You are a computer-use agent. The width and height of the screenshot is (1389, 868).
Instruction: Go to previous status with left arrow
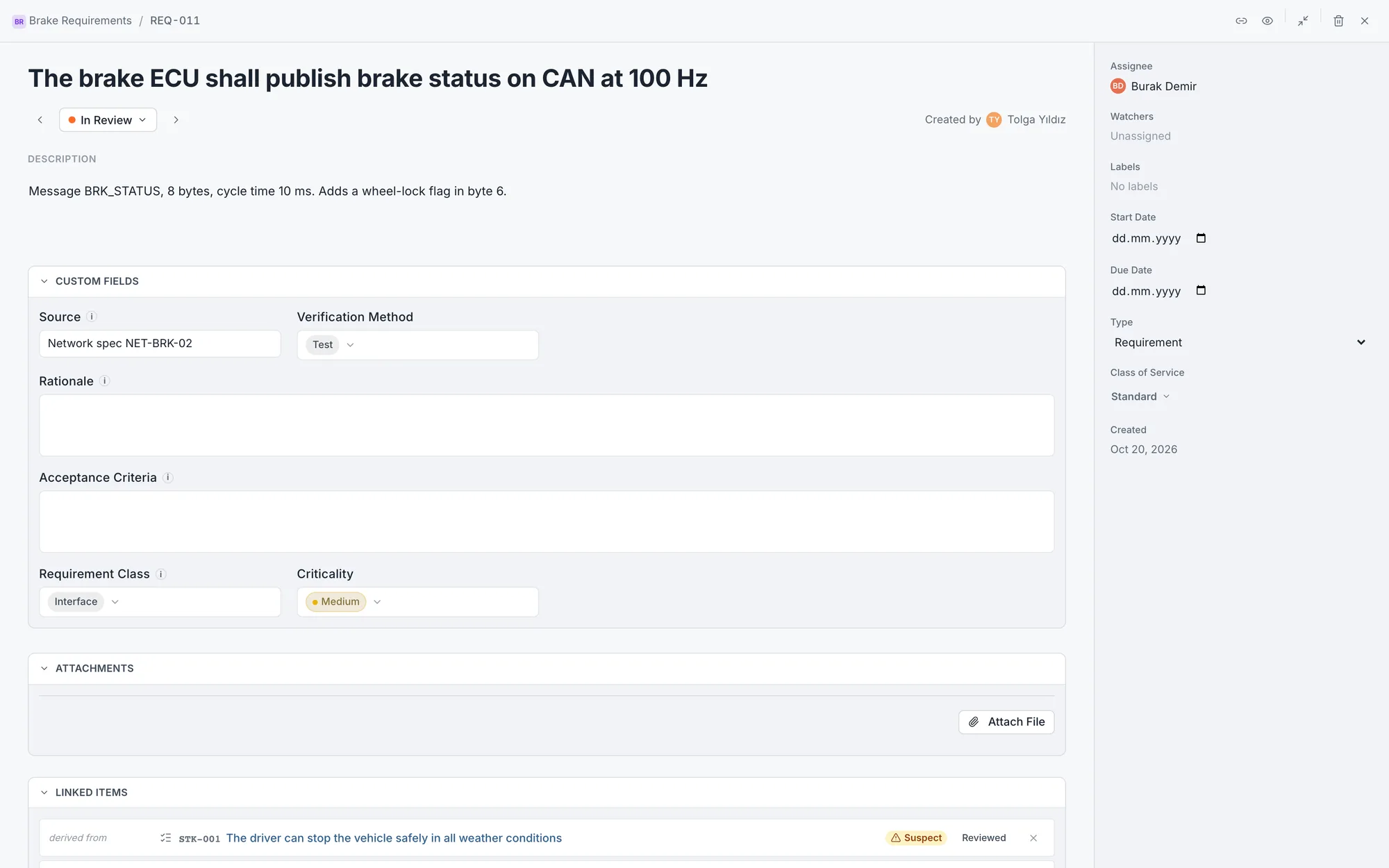tap(40, 120)
